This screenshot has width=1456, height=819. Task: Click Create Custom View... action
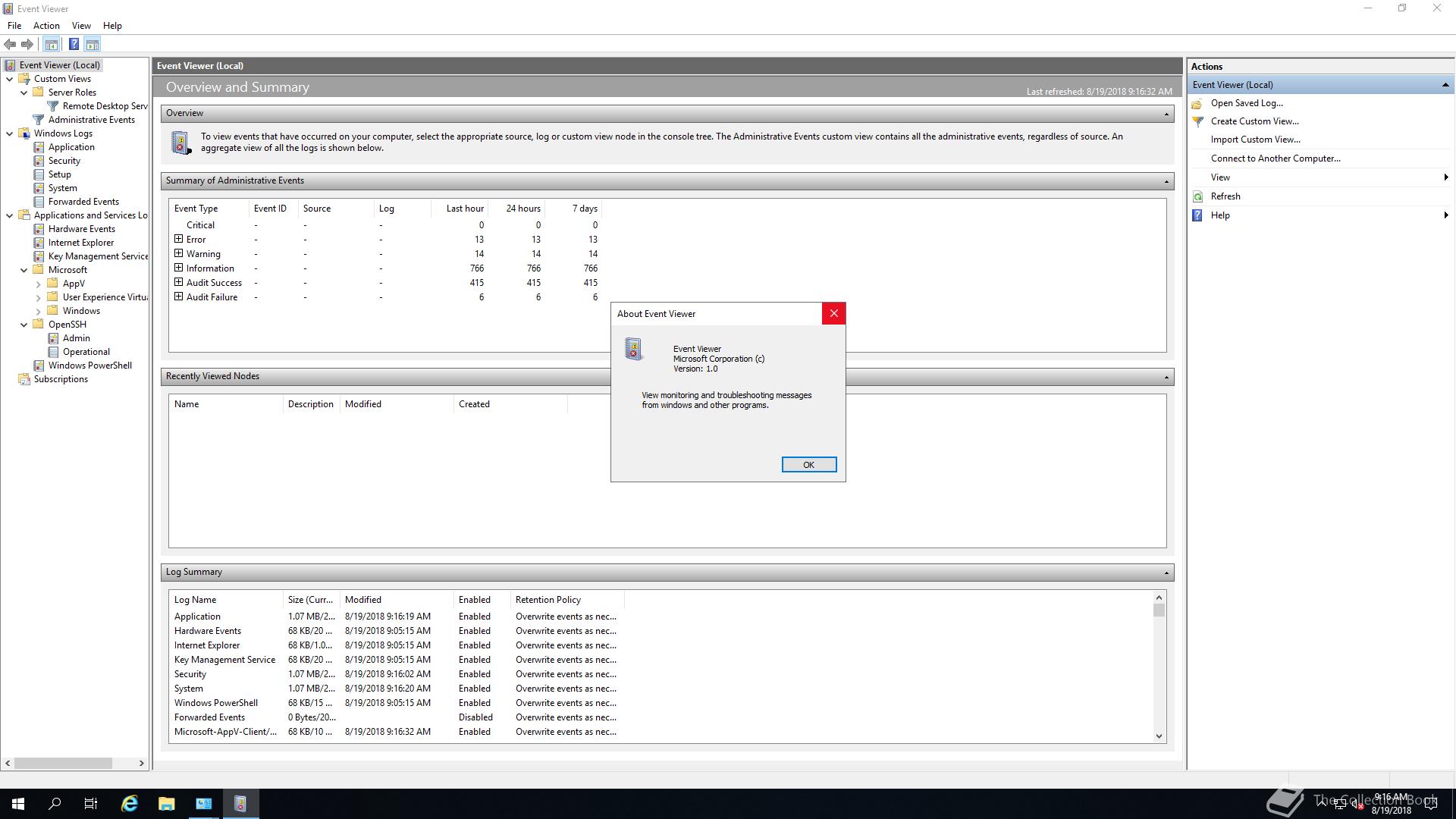[x=1254, y=121]
